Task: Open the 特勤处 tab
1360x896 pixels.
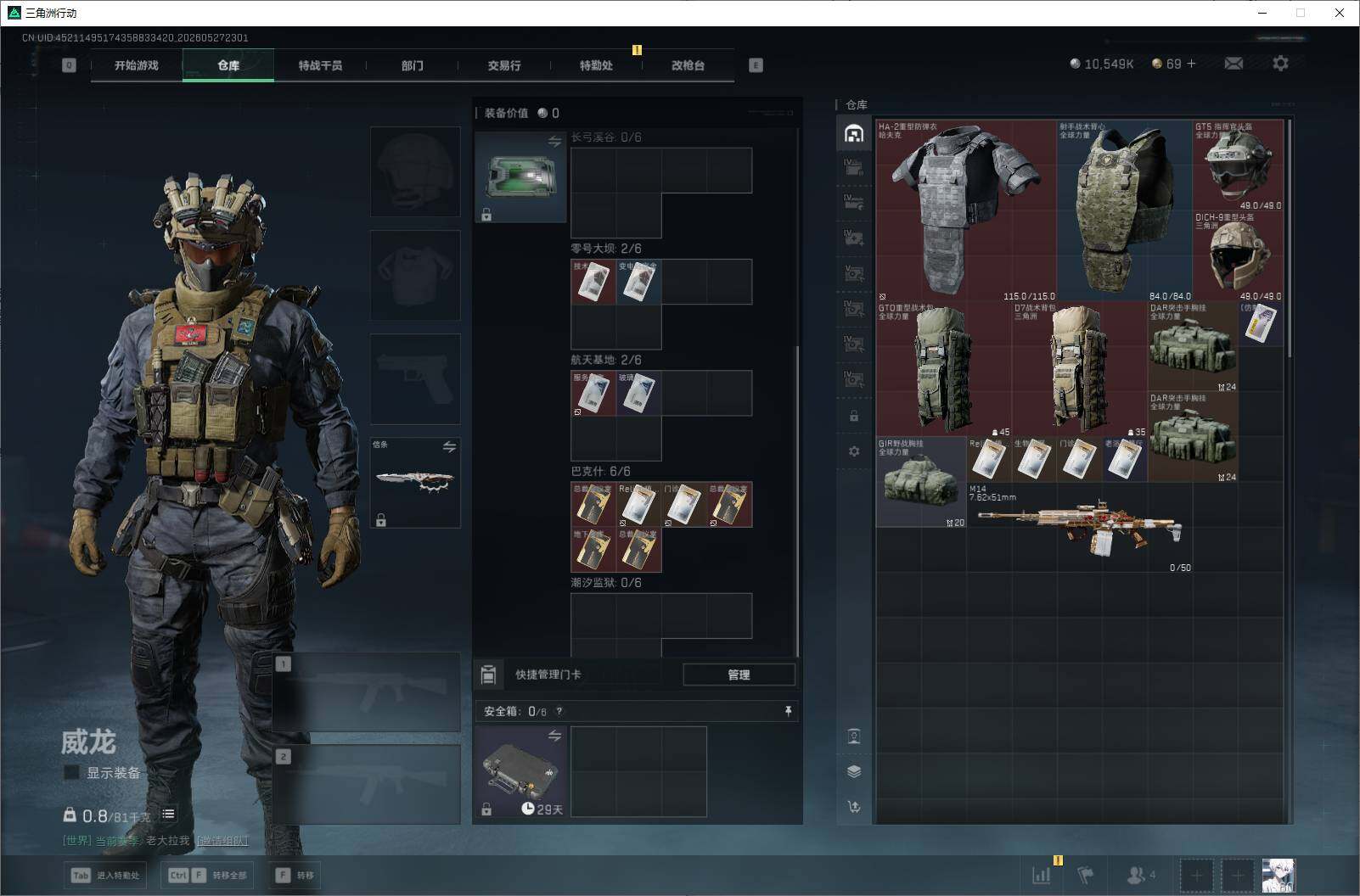Action: (596, 65)
